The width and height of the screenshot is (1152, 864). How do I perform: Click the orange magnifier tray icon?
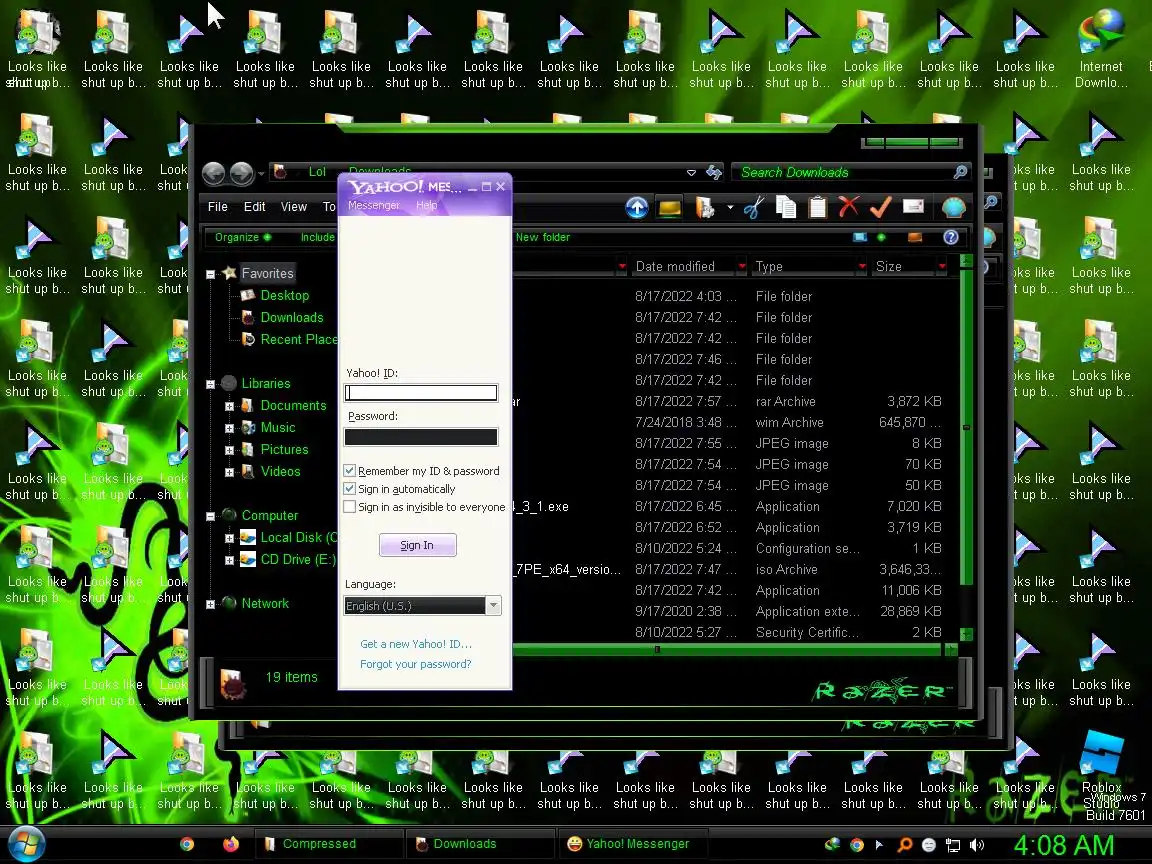[x=905, y=845]
